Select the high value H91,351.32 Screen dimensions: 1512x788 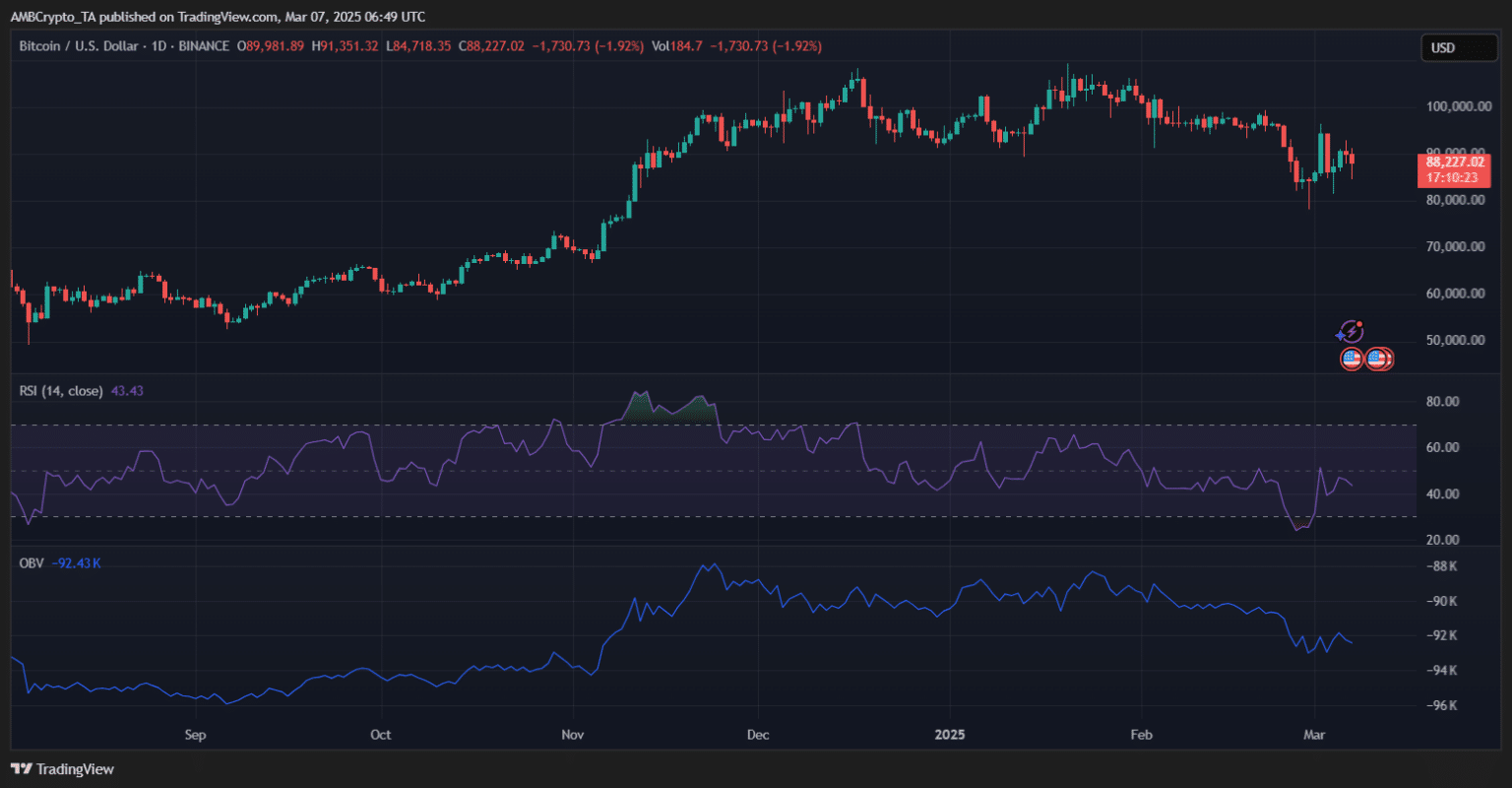(346, 46)
